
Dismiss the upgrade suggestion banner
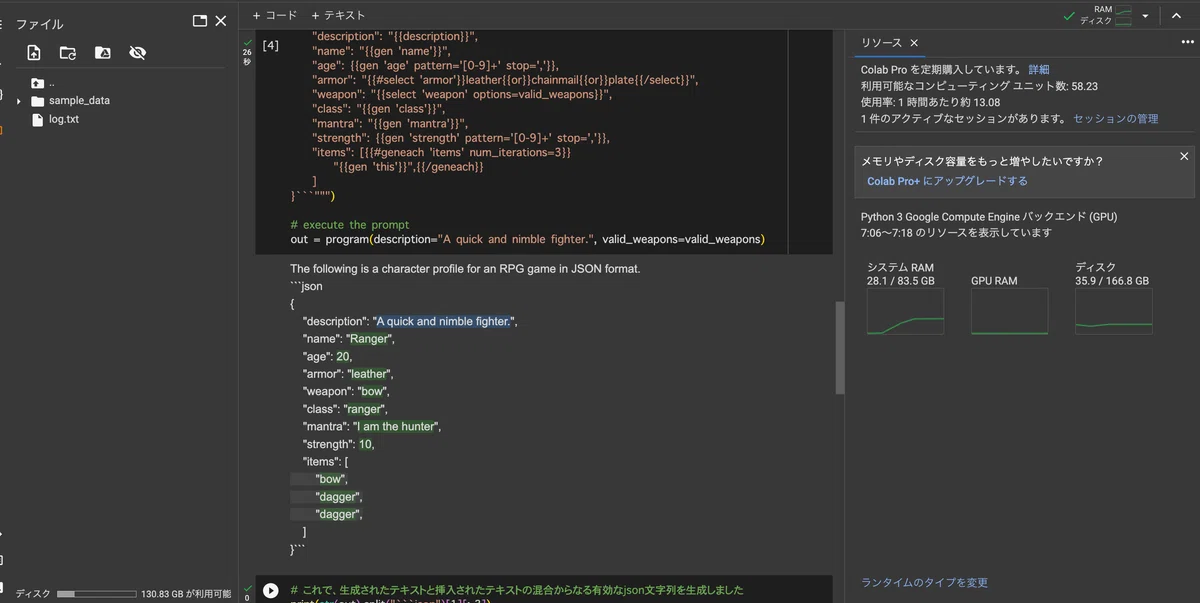pos(1184,156)
